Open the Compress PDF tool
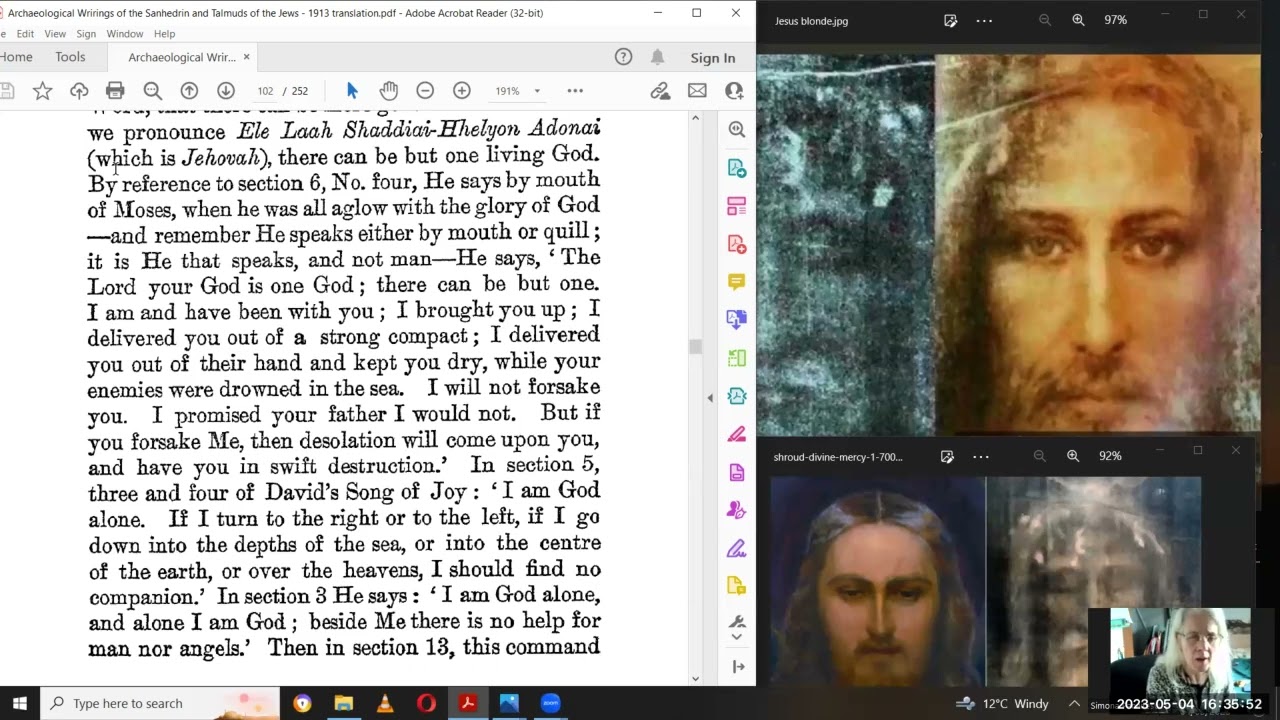The height and width of the screenshot is (720, 1280). tap(737, 396)
